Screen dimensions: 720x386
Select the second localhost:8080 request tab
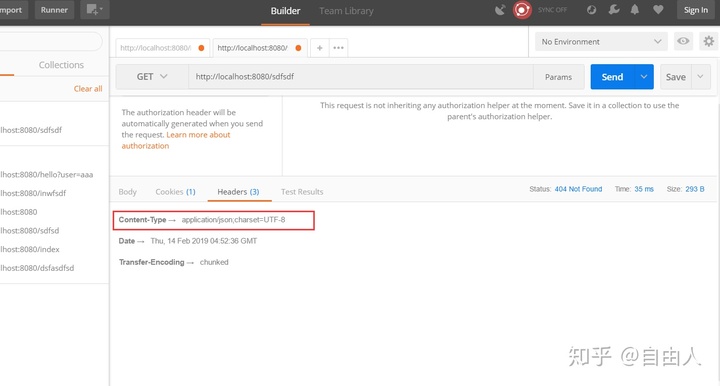click(x=259, y=48)
